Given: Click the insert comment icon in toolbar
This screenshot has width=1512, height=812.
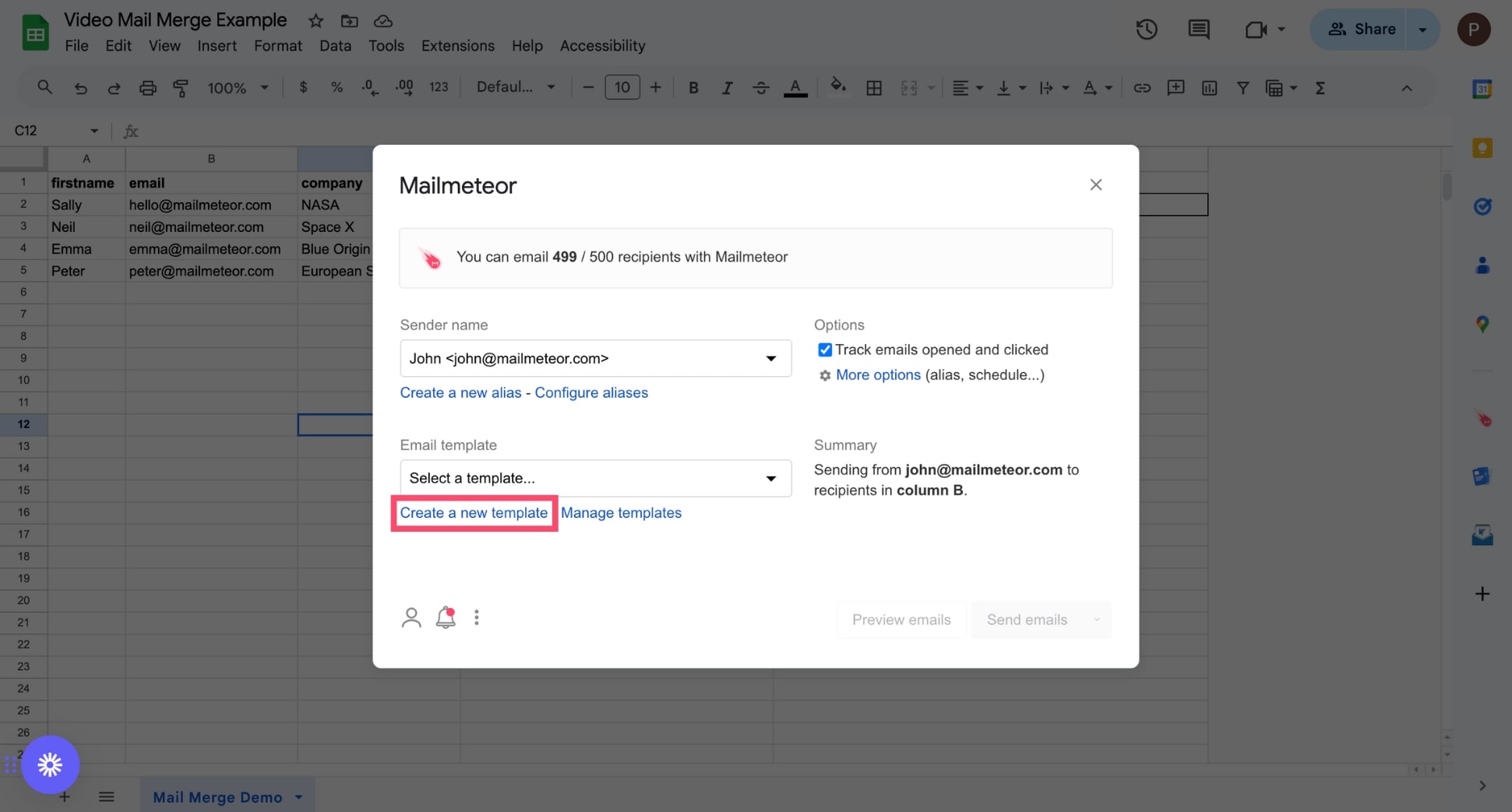Looking at the screenshot, I should 1175,88.
